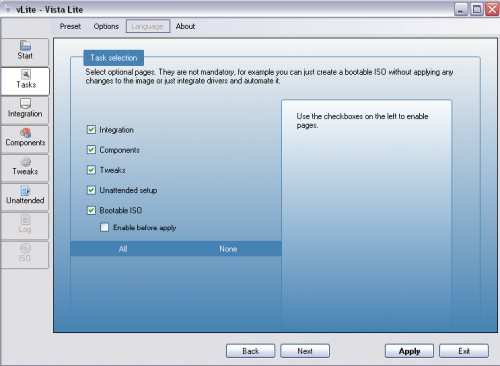500x366 pixels.
Task: Uncheck the Integration checkbox
Action: click(x=91, y=130)
